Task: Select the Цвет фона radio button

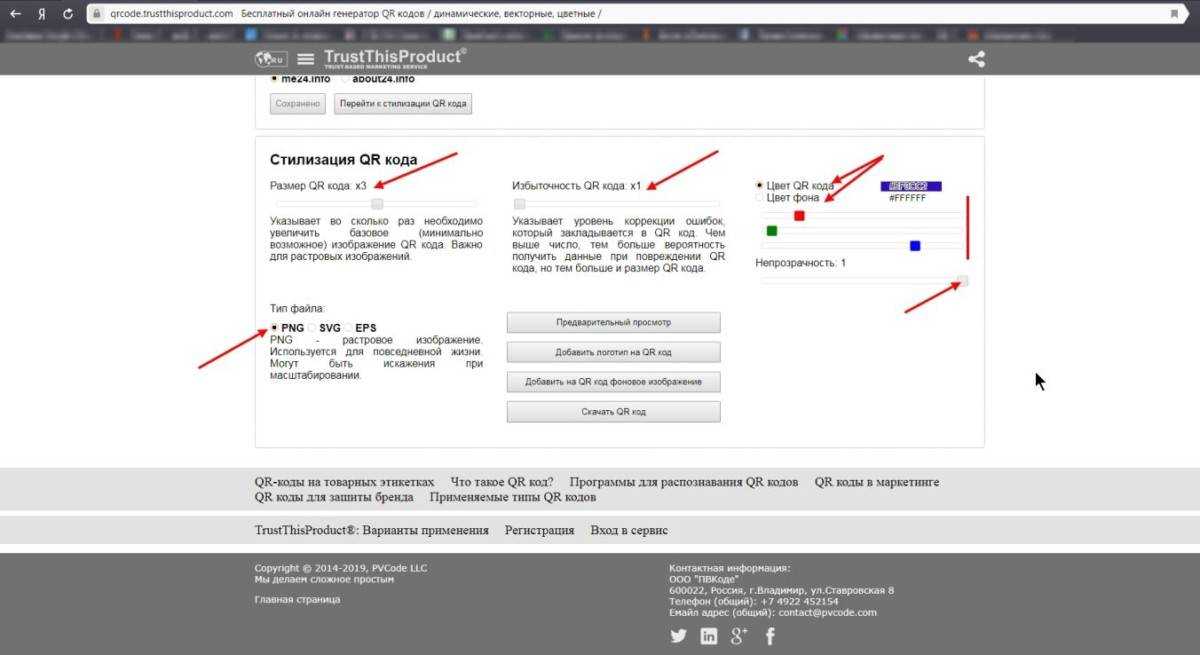Action: tap(760, 198)
